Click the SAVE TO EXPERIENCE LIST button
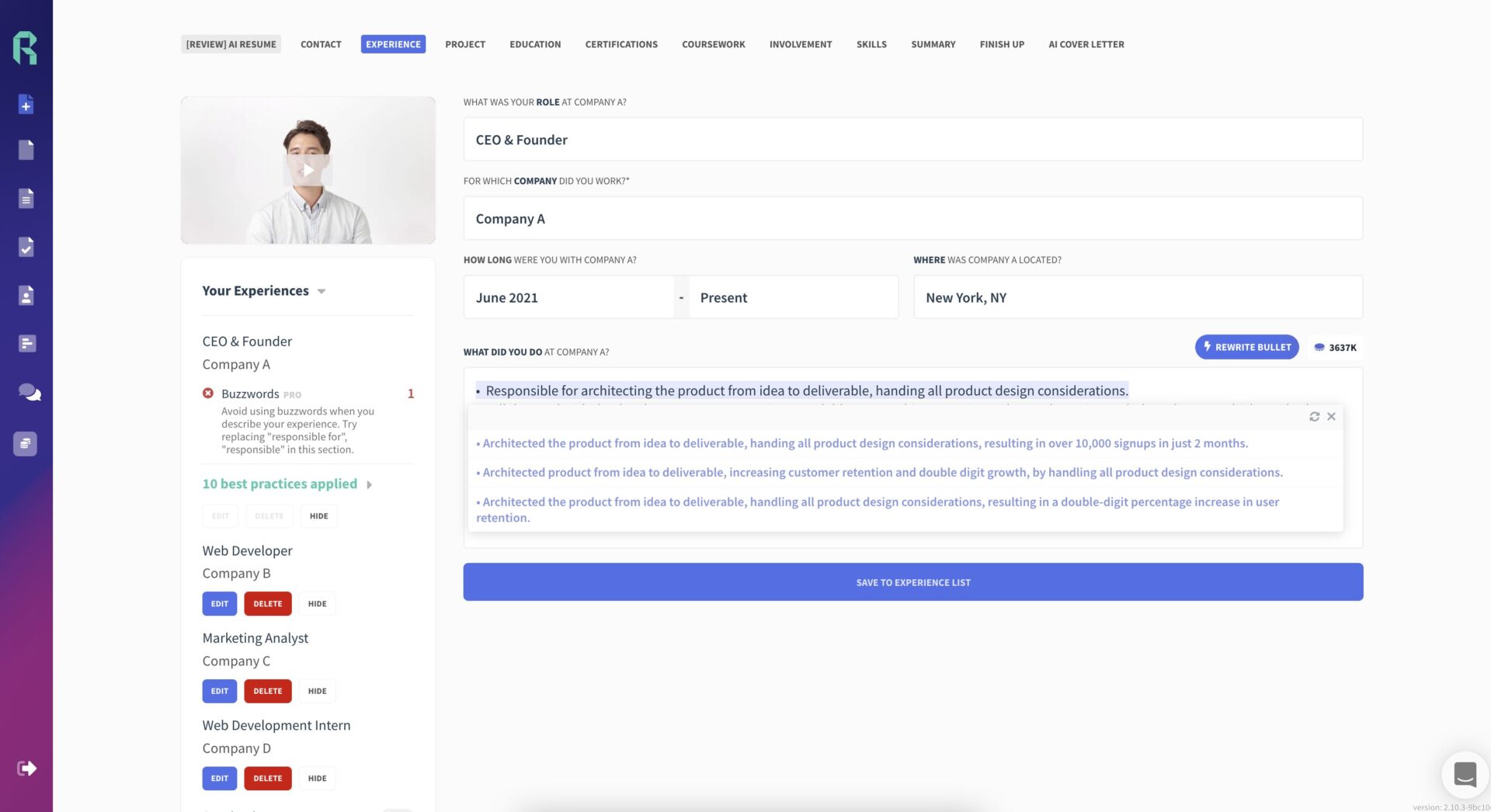Screen dimensions: 1491x812 912,581
